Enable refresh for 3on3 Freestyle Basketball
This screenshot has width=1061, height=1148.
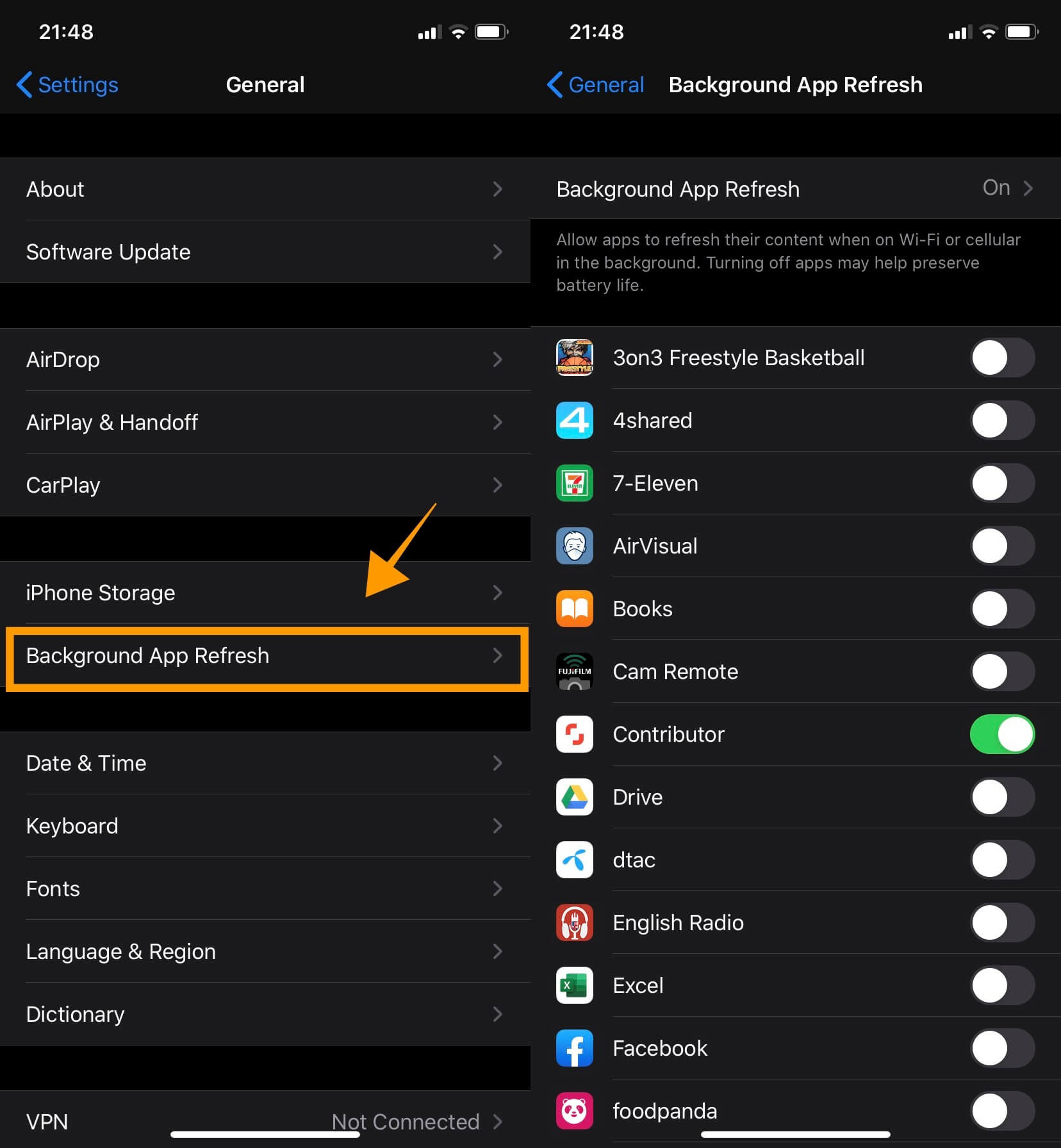pyautogui.click(x=1002, y=357)
